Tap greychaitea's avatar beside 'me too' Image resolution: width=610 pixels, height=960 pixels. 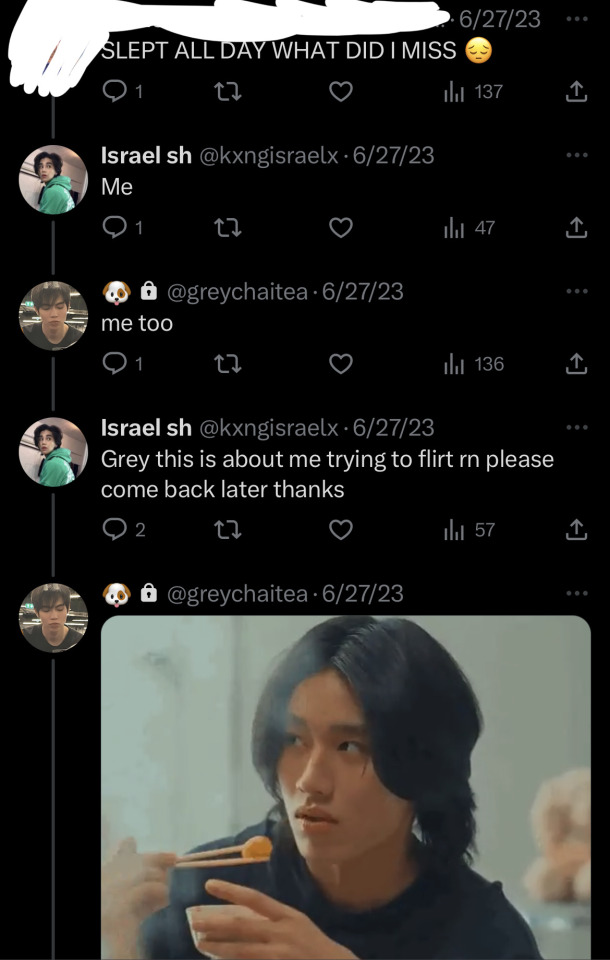coord(54,315)
